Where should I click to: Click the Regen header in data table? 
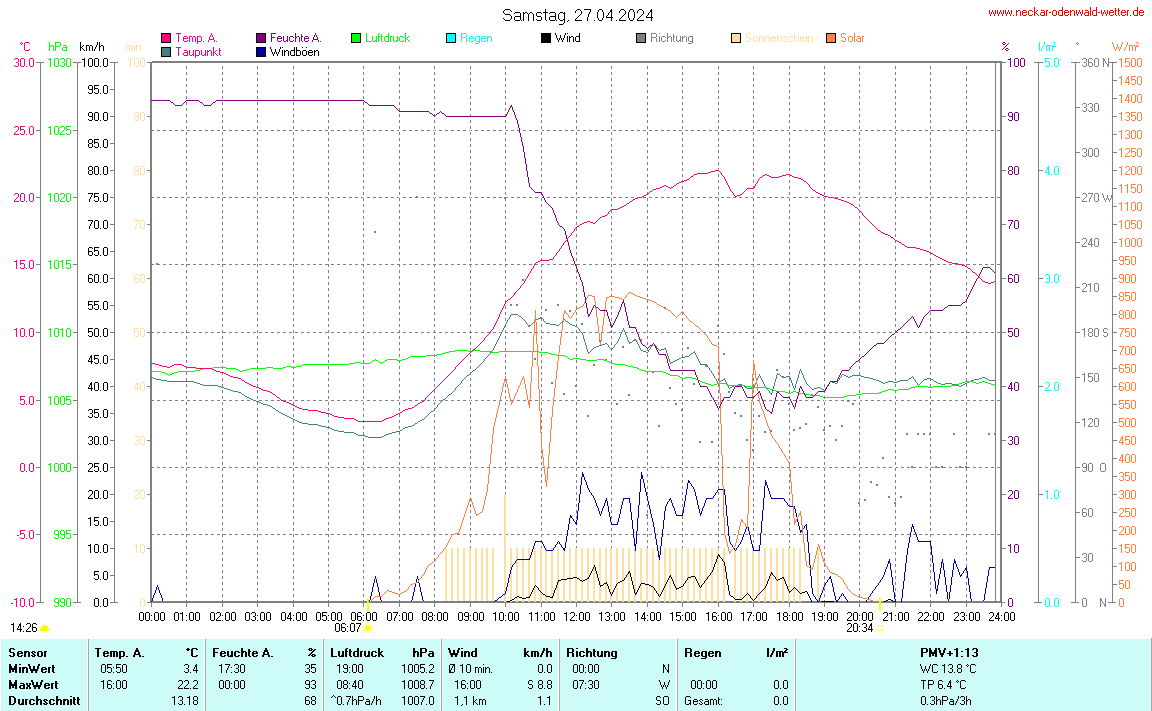pyautogui.click(x=703, y=652)
